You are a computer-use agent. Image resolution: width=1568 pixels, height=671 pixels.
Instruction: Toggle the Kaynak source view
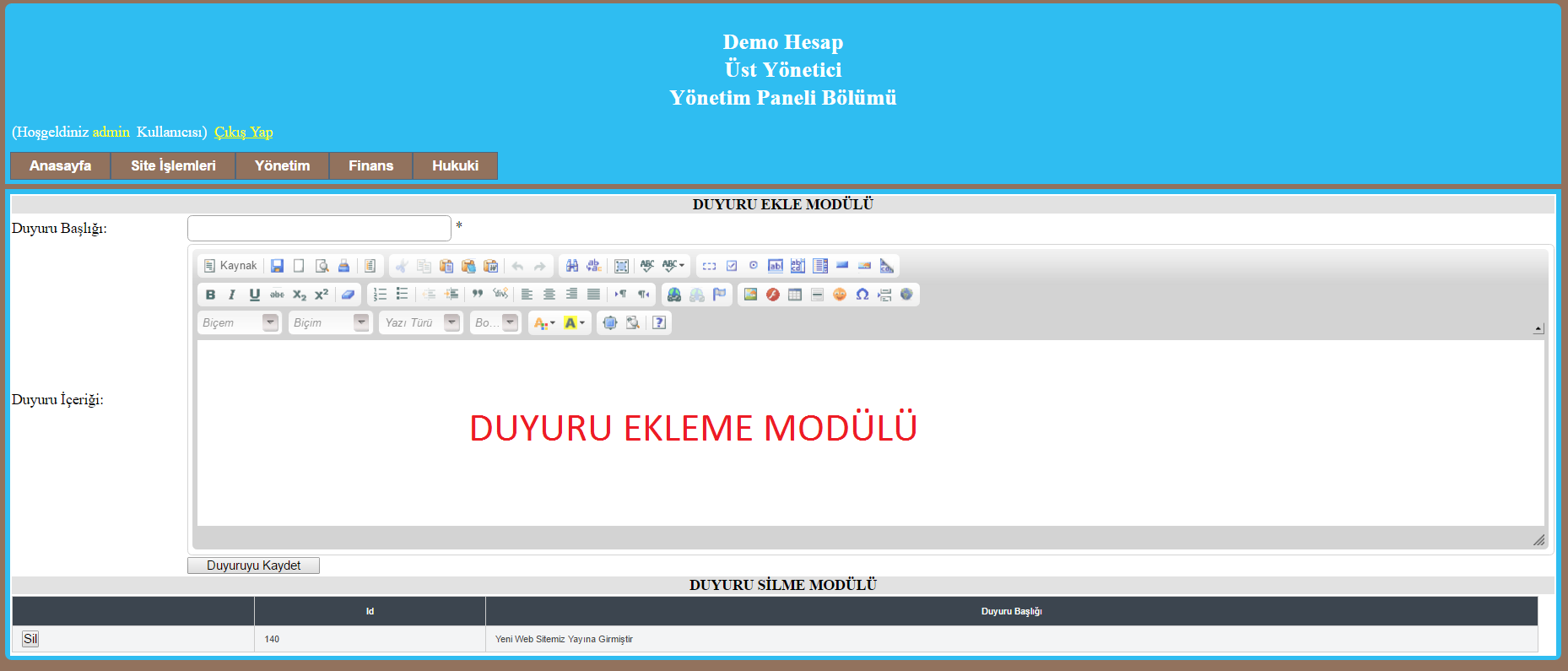click(230, 266)
